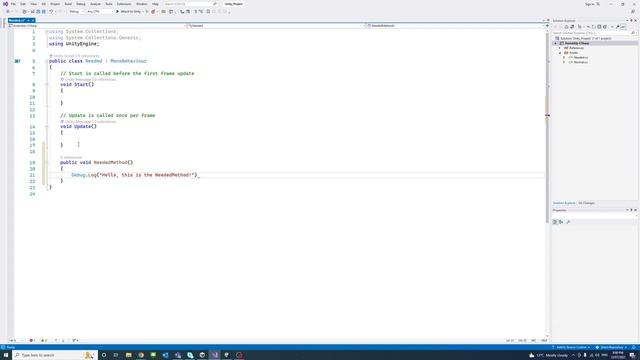Open the Debug configuration dropdown

tap(76, 11)
